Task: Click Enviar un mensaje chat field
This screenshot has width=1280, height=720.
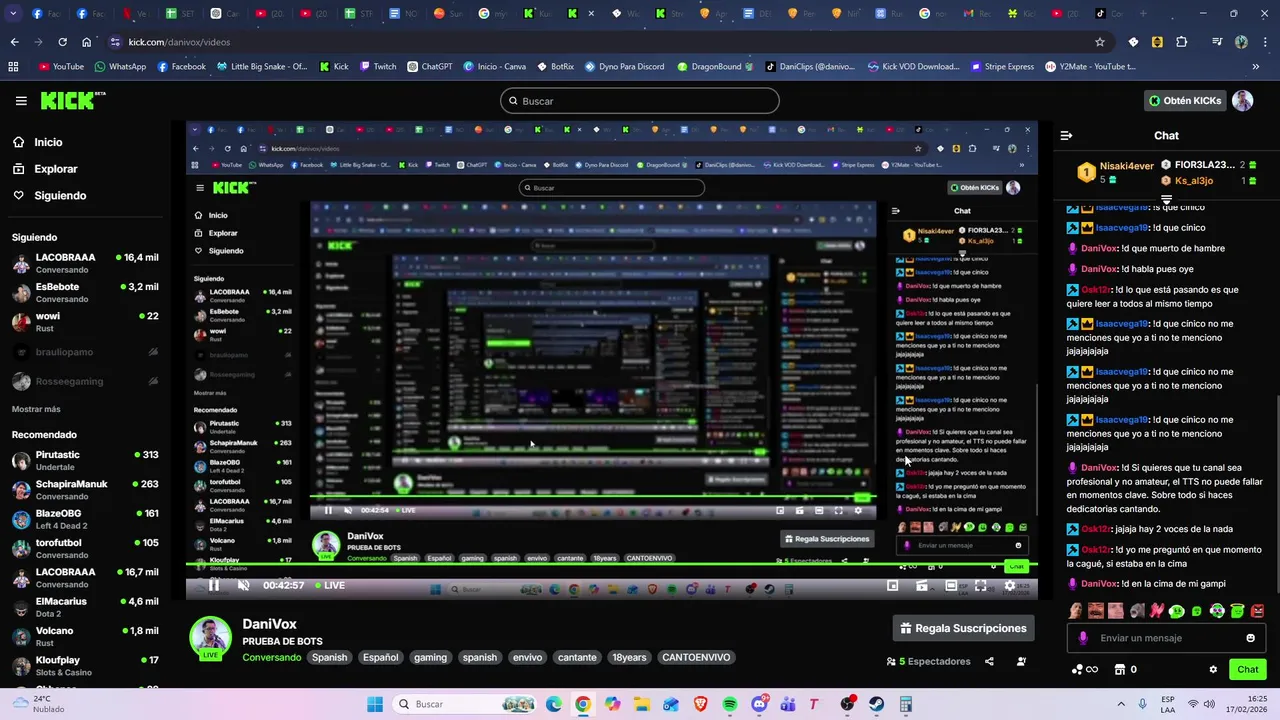Action: [x=1165, y=638]
